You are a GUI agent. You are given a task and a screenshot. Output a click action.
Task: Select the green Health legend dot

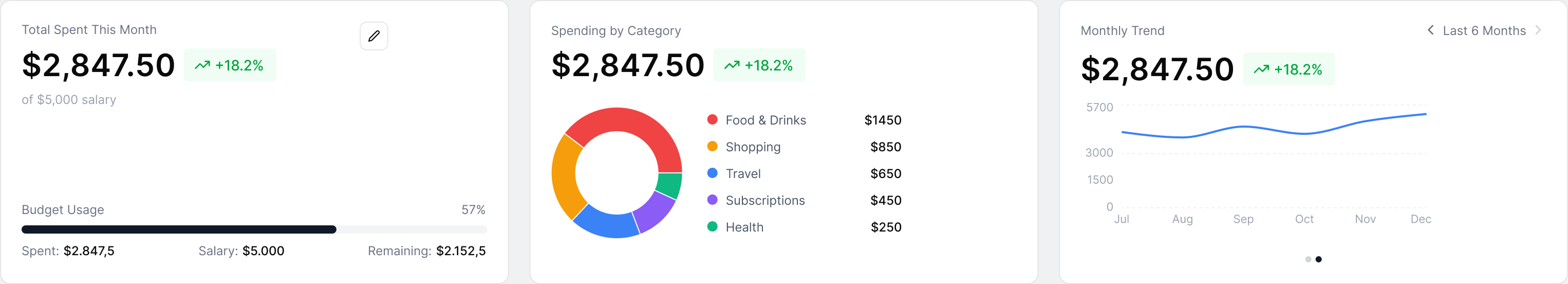click(712, 227)
